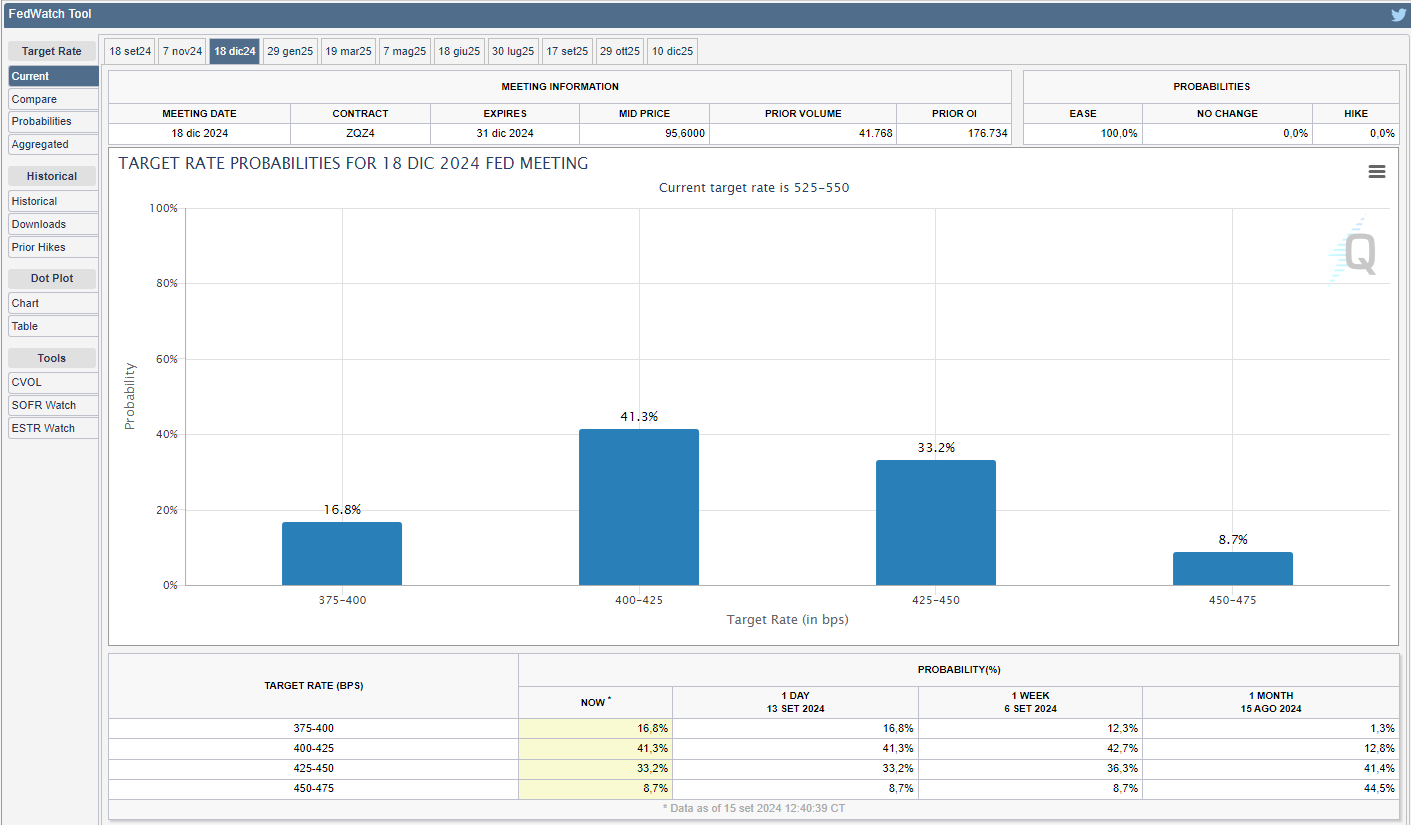Select the Aggregated sidebar item
This screenshot has width=1411, height=825.
point(53,144)
